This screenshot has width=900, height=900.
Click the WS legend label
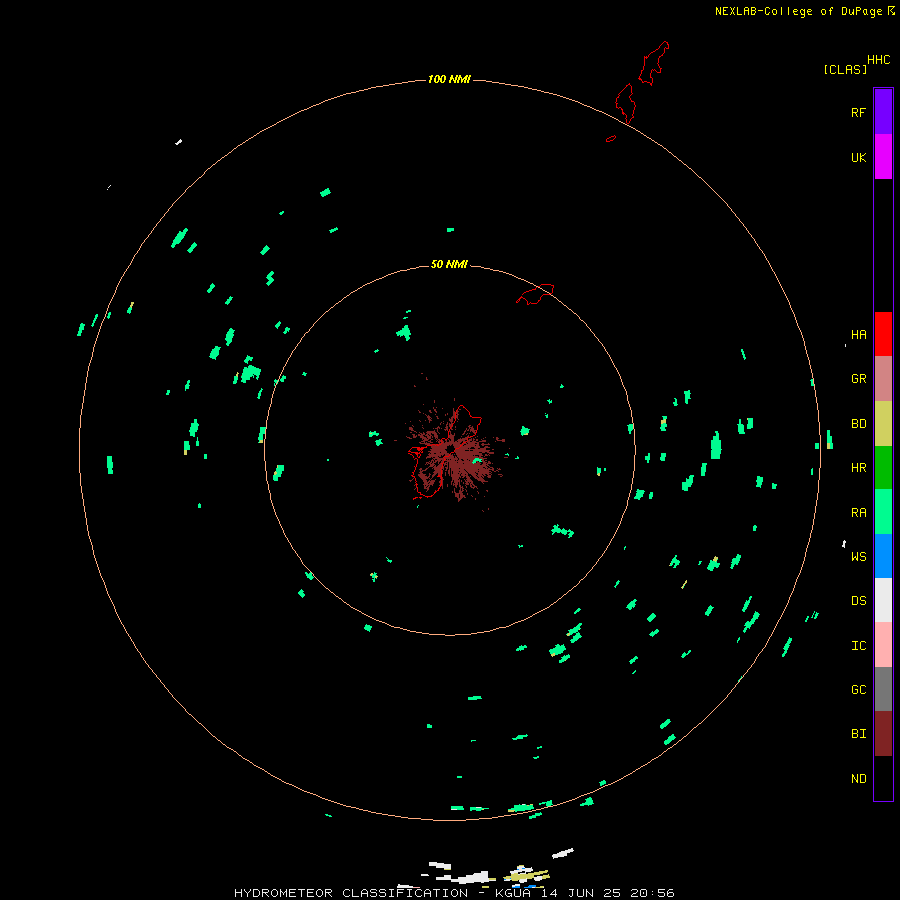click(858, 557)
